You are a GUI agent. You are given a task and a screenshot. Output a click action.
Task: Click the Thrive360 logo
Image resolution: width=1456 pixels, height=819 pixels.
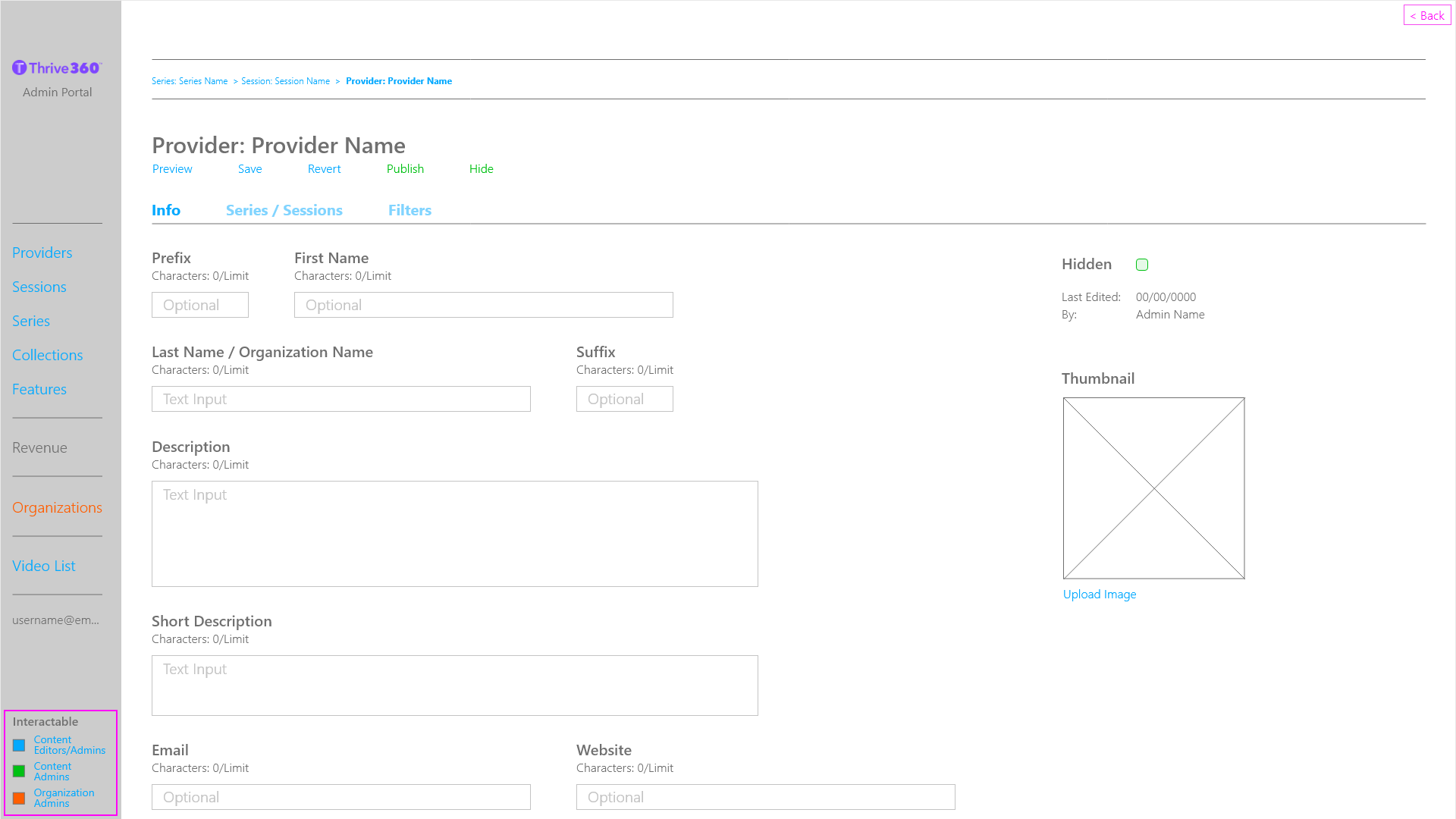pyautogui.click(x=57, y=68)
